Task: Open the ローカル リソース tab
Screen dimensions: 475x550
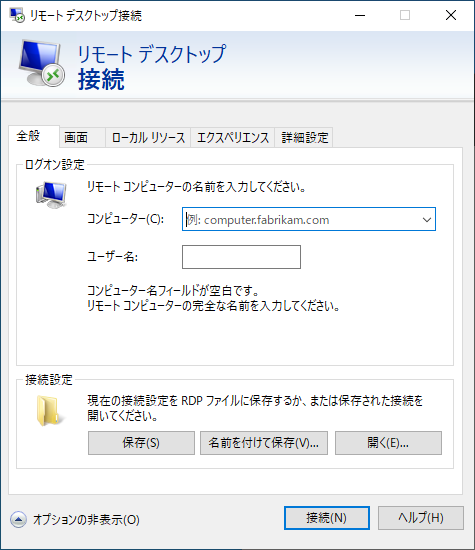Action: [x=148, y=137]
